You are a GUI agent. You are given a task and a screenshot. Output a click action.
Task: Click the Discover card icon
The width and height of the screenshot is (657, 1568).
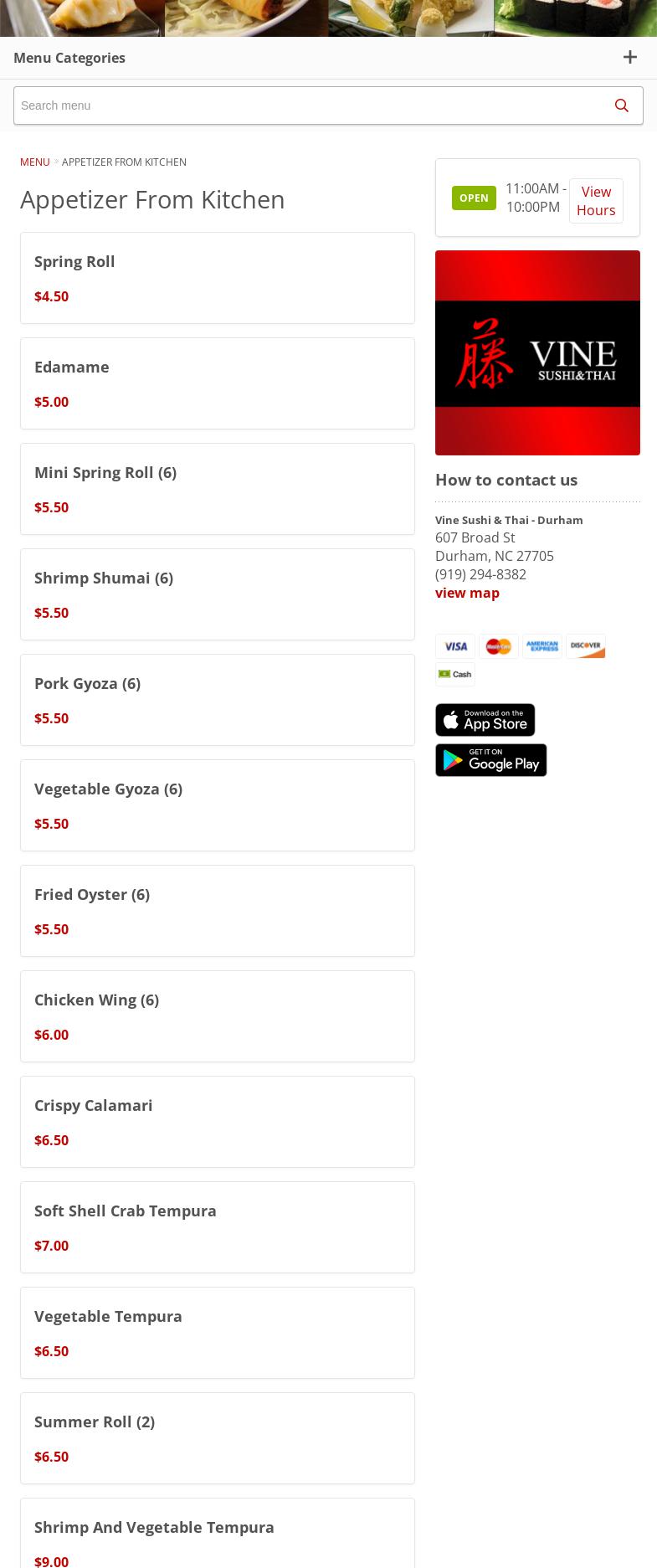click(x=586, y=646)
